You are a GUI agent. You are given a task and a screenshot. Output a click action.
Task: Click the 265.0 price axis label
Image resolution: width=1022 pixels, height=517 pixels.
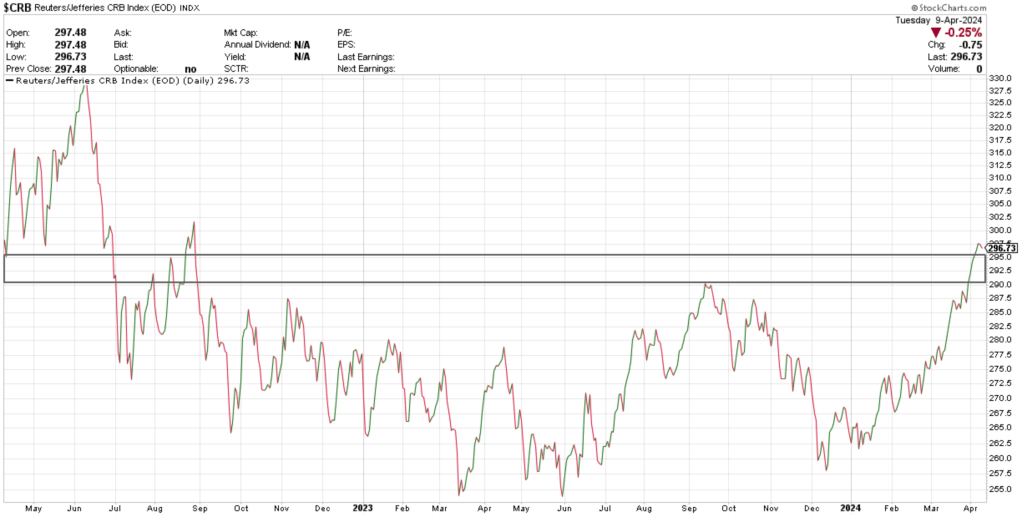tap(1001, 428)
